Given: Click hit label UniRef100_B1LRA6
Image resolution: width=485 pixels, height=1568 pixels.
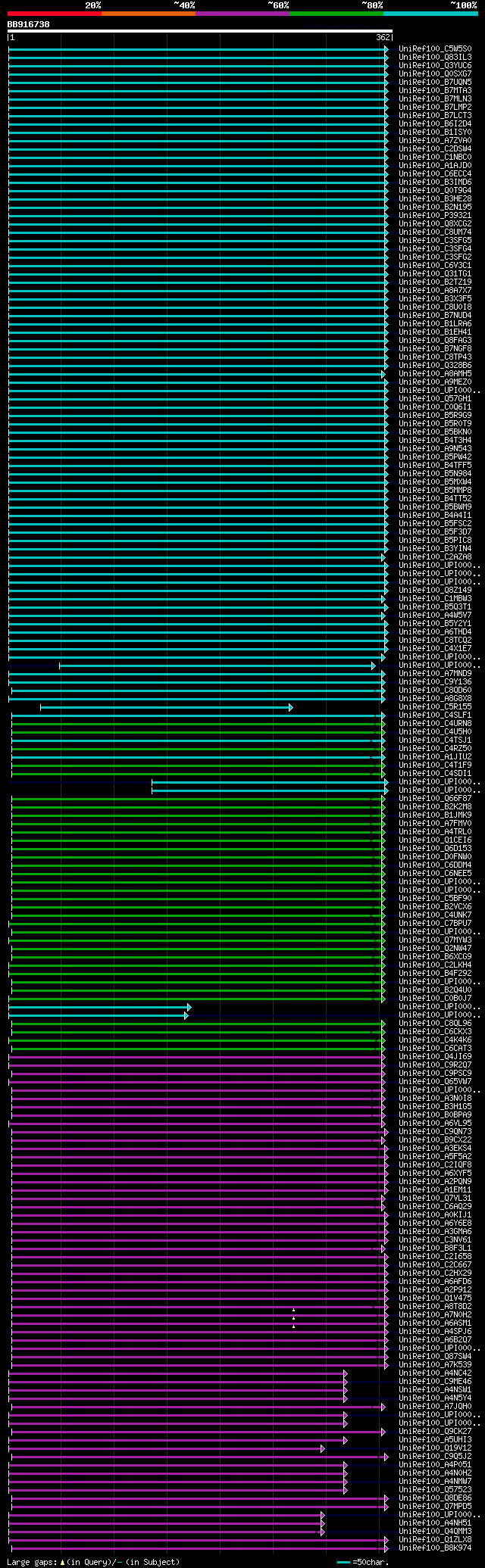Looking at the screenshot, I should click(435, 324).
